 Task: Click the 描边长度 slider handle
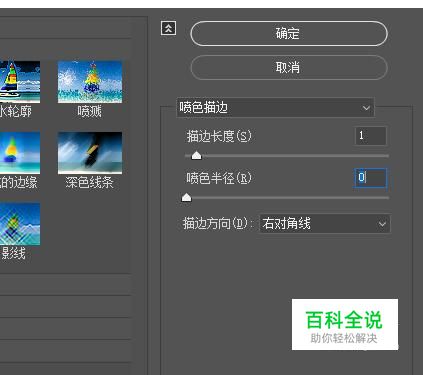pyautogui.click(x=197, y=155)
